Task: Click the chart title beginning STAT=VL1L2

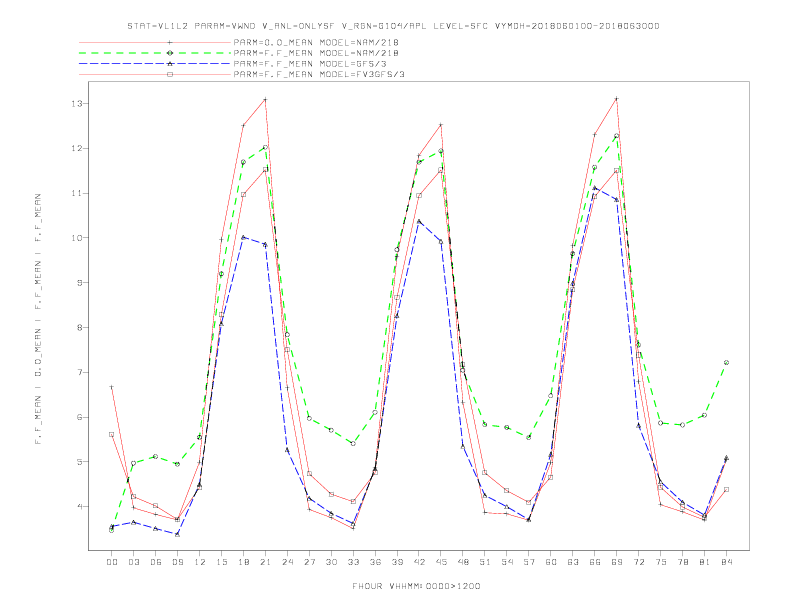Action: (x=393, y=26)
